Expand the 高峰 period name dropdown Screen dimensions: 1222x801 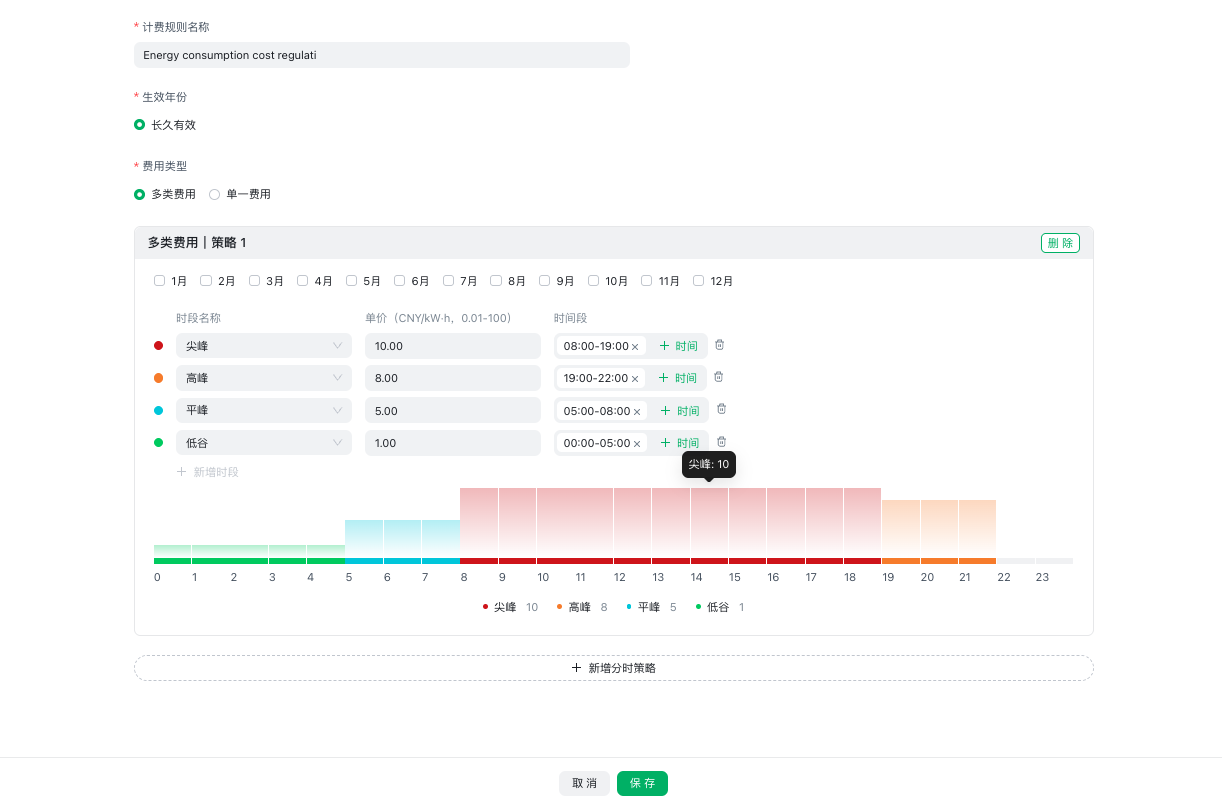click(x=264, y=378)
